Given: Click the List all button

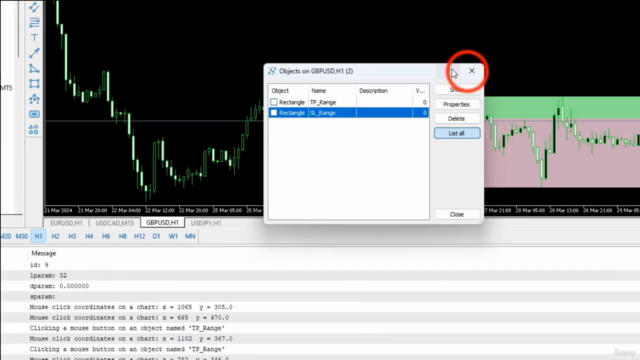Looking at the screenshot, I should (x=457, y=133).
